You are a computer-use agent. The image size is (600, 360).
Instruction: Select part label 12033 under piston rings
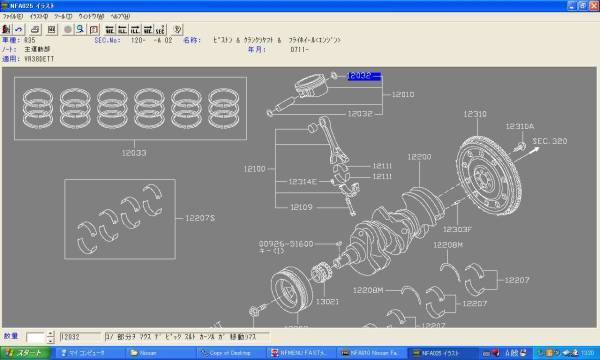coord(134,153)
